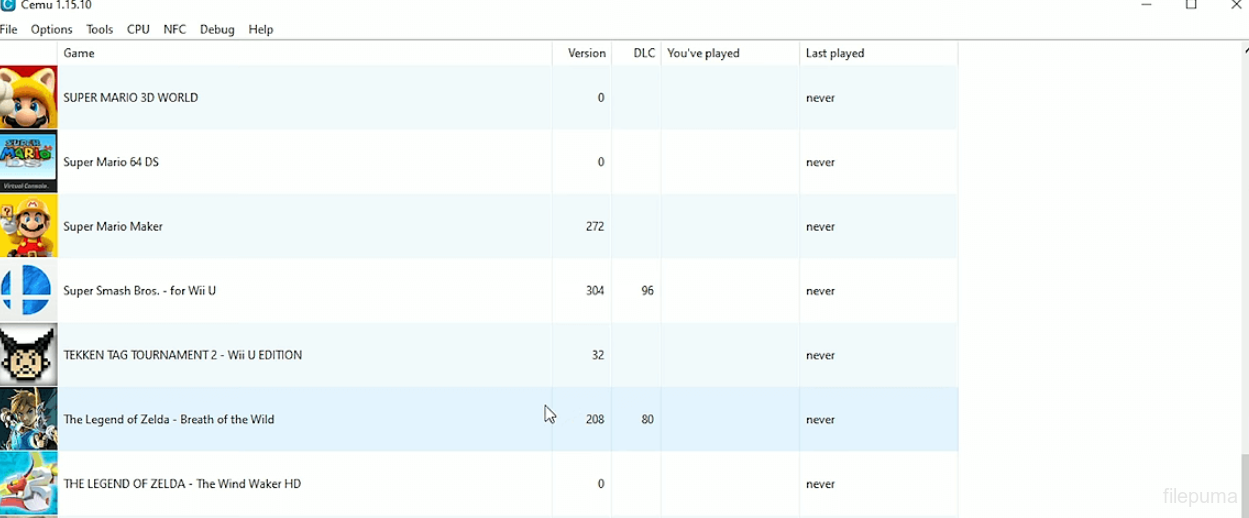Select the Super Mario 64 DS title
The image size is (1249, 518).
[111, 162]
